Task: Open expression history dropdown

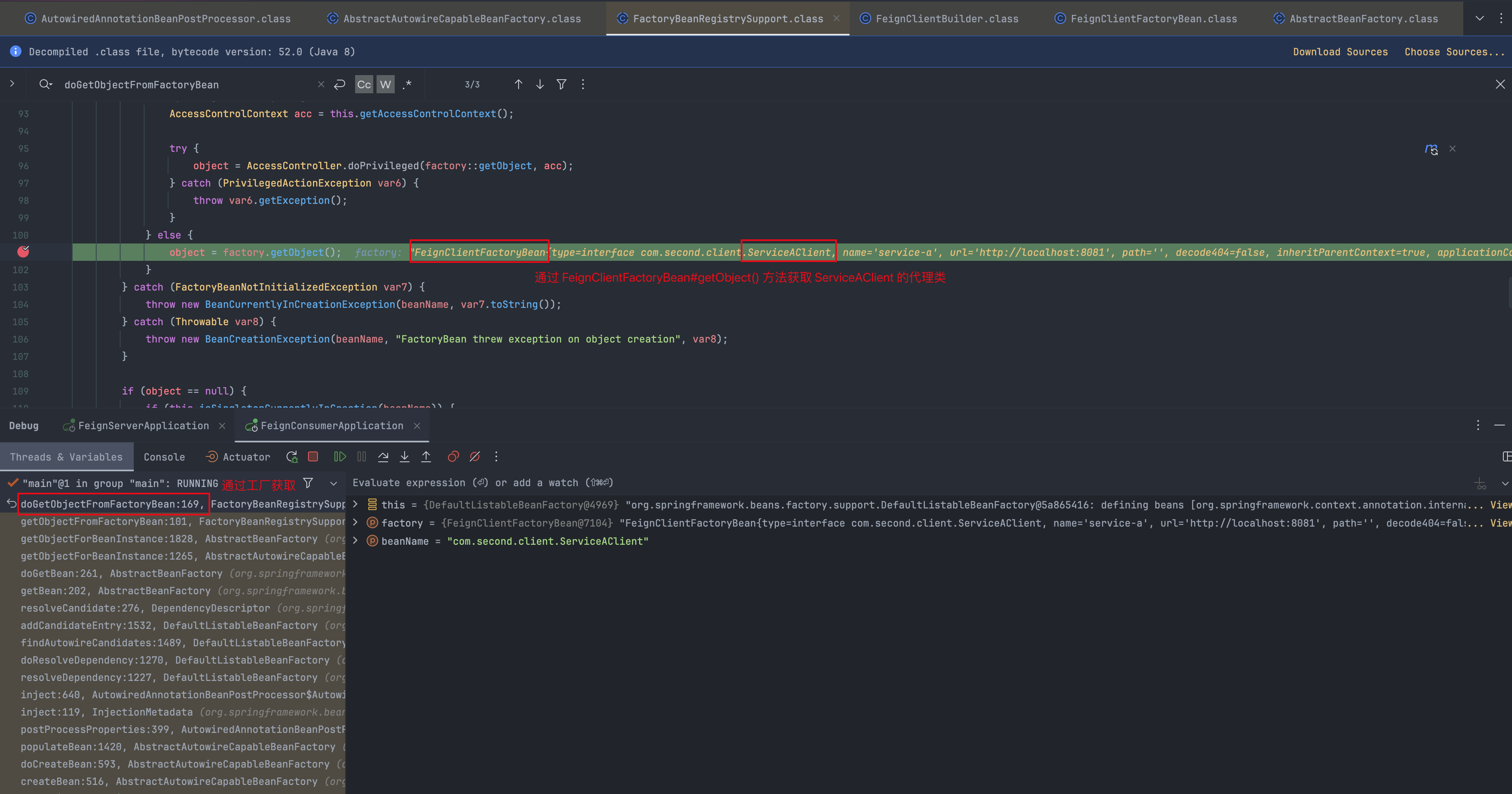Action: coord(1505,484)
